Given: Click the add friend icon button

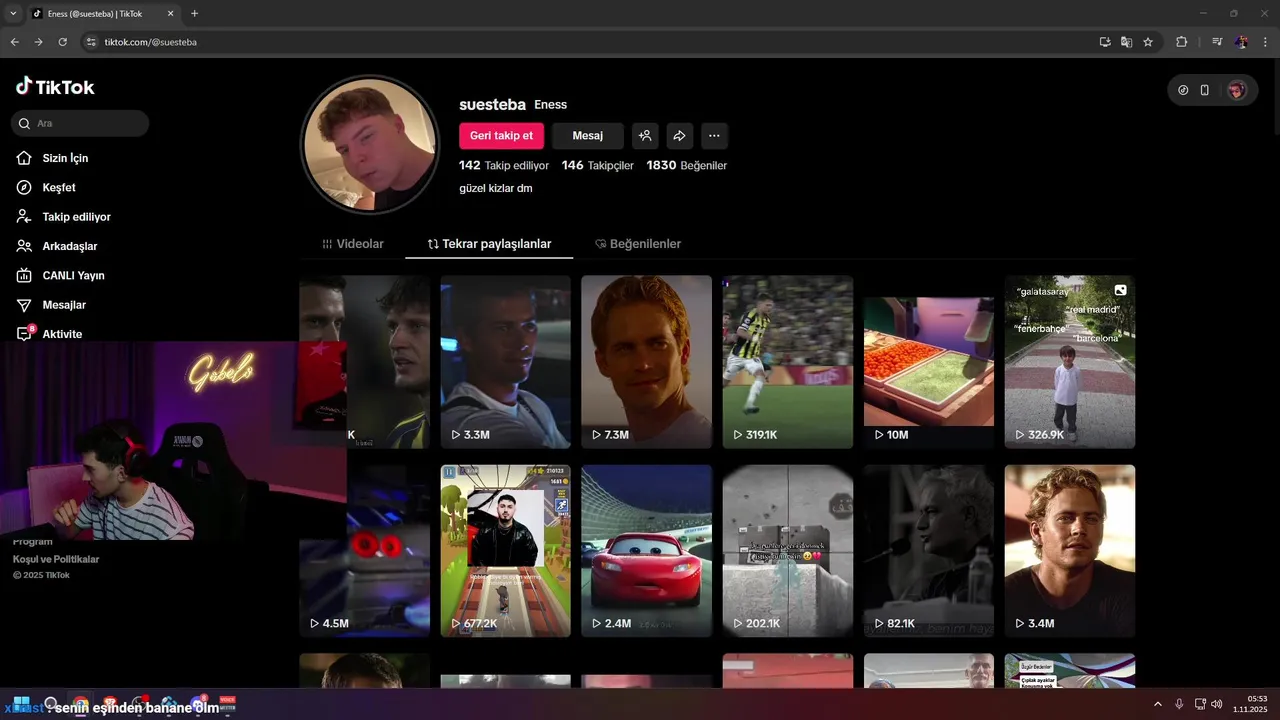Looking at the screenshot, I should point(645,136).
